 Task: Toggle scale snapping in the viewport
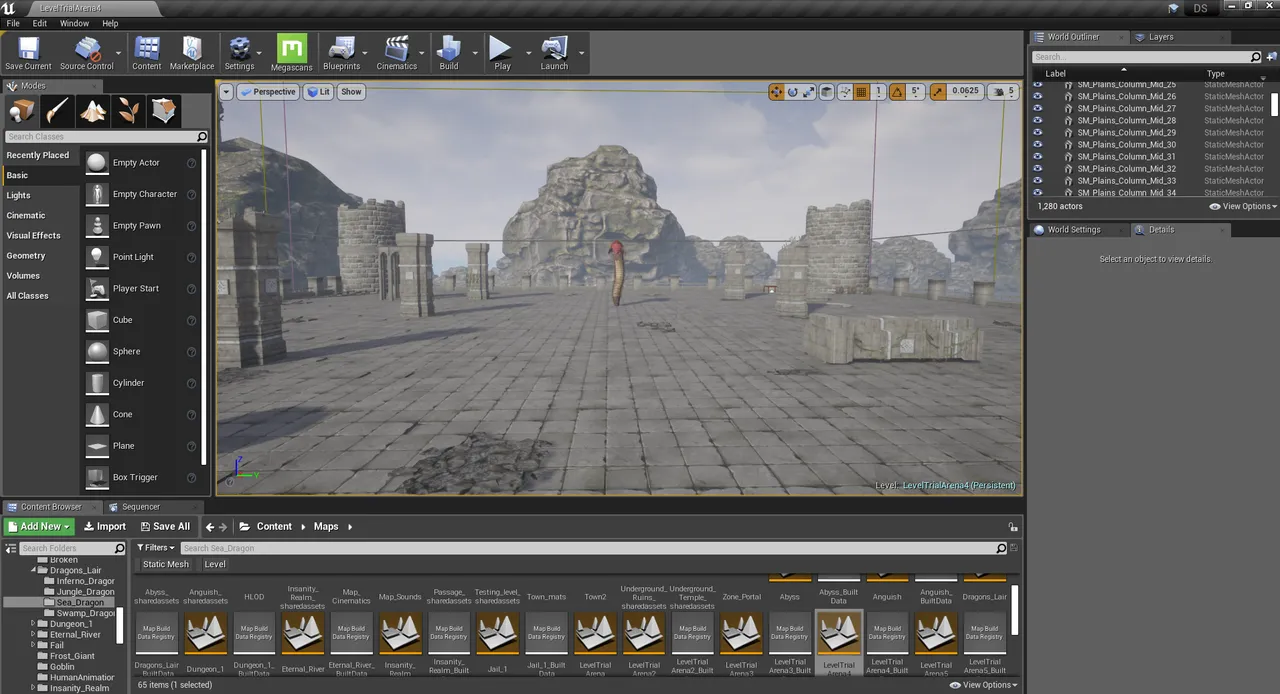(x=938, y=92)
